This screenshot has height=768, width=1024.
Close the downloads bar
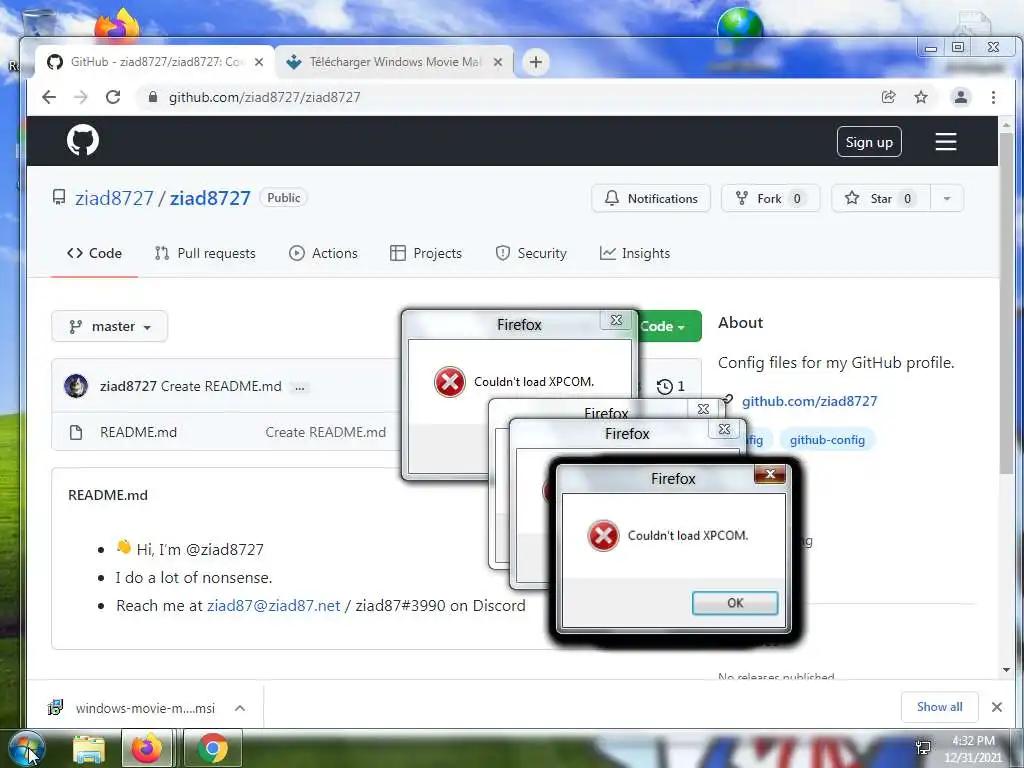point(997,707)
